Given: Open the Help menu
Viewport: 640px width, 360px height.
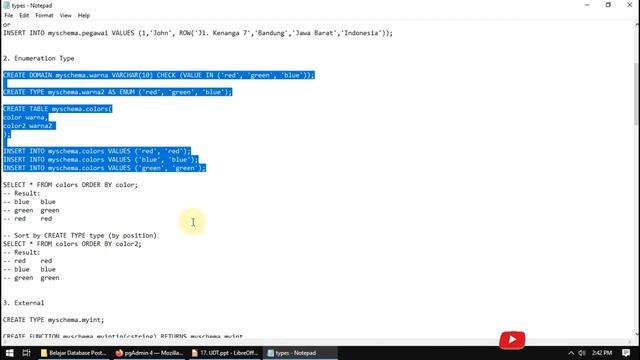Looking at the screenshot, I should [84, 16].
